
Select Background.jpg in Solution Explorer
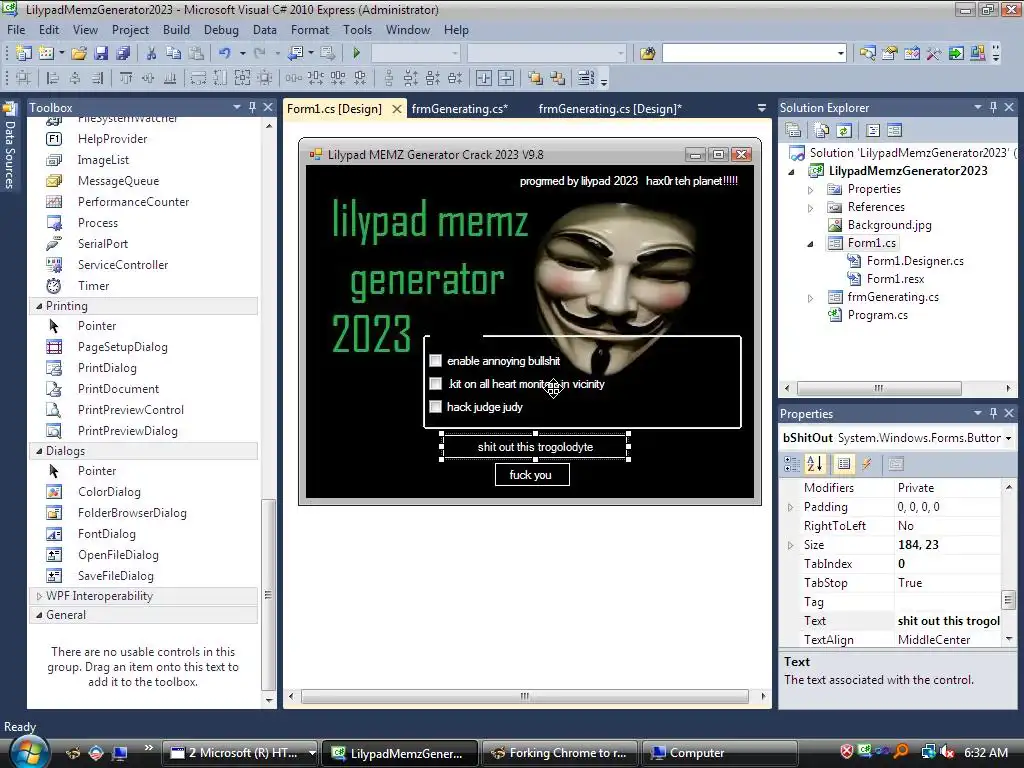pyautogui.click(x=889, y=225)
